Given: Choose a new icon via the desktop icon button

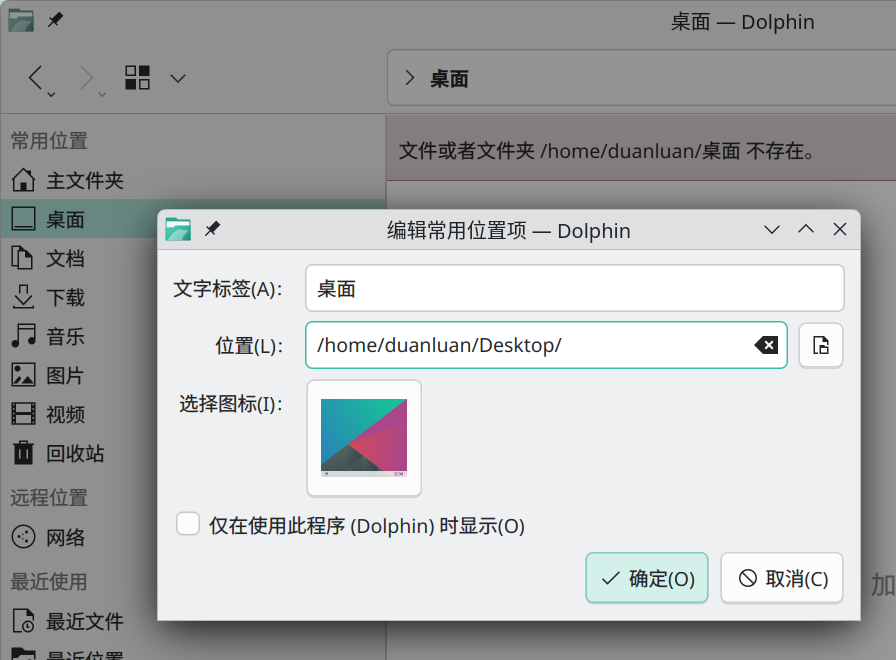Looking at the screenshot, I should tap(364, 438).
